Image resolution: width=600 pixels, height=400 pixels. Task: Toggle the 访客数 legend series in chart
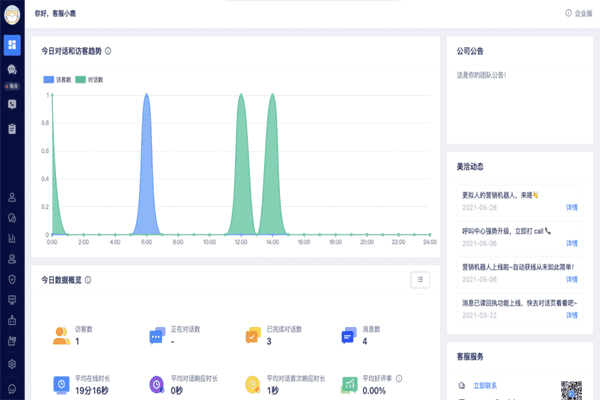click(x=57, y=80)
